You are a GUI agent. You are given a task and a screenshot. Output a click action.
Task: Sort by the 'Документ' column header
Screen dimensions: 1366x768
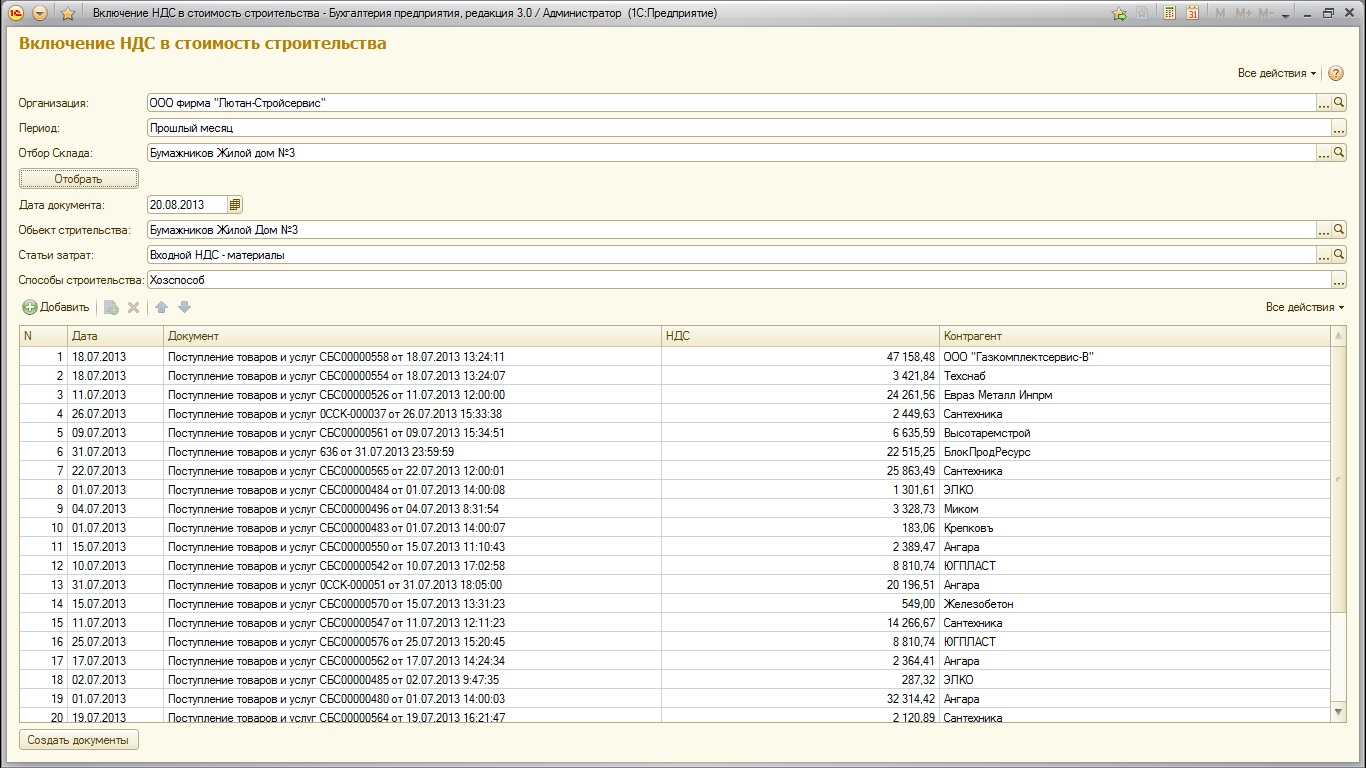412,336
